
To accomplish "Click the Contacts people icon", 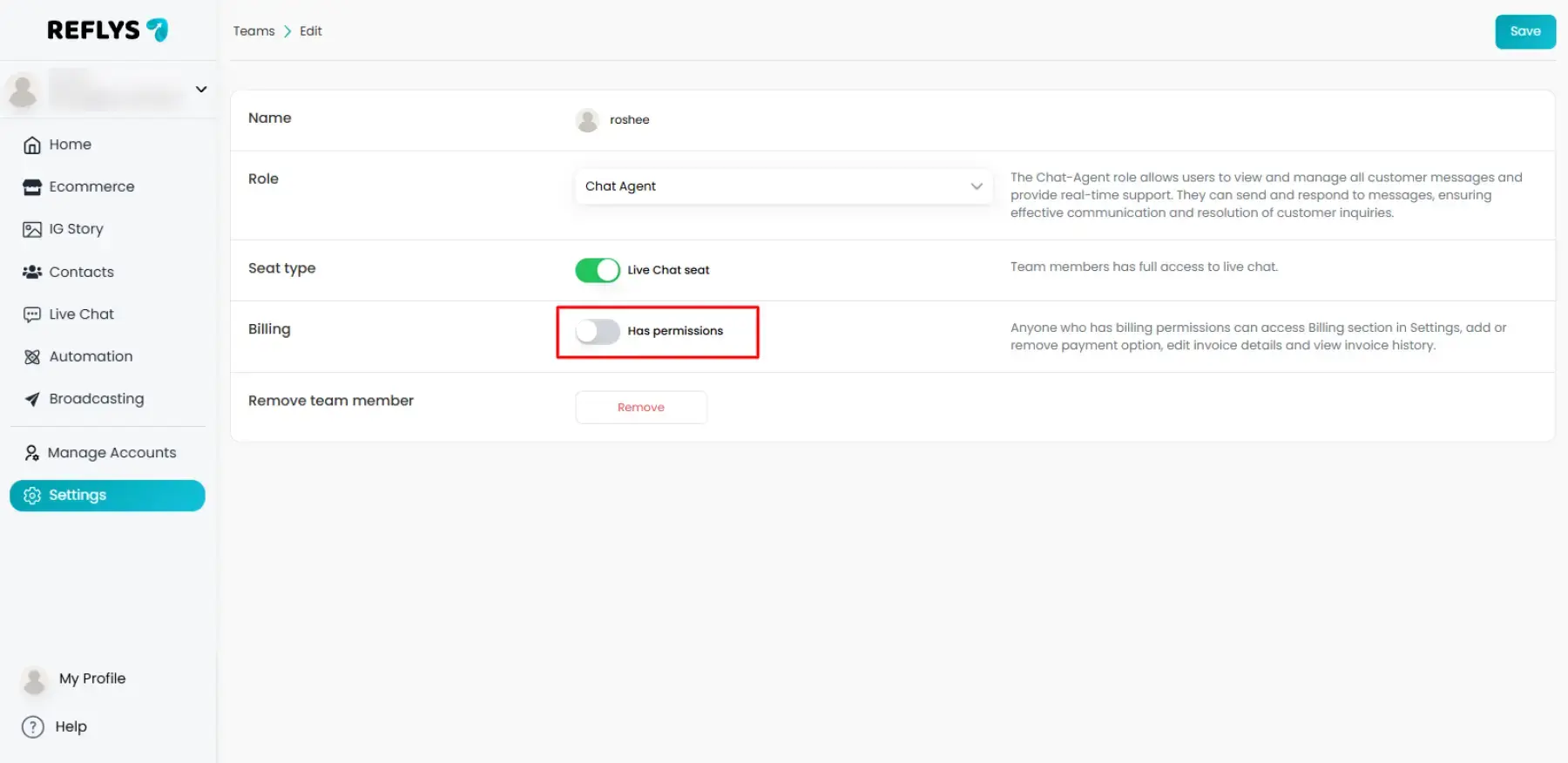I will pyautogui.click(x=32, y=272).
